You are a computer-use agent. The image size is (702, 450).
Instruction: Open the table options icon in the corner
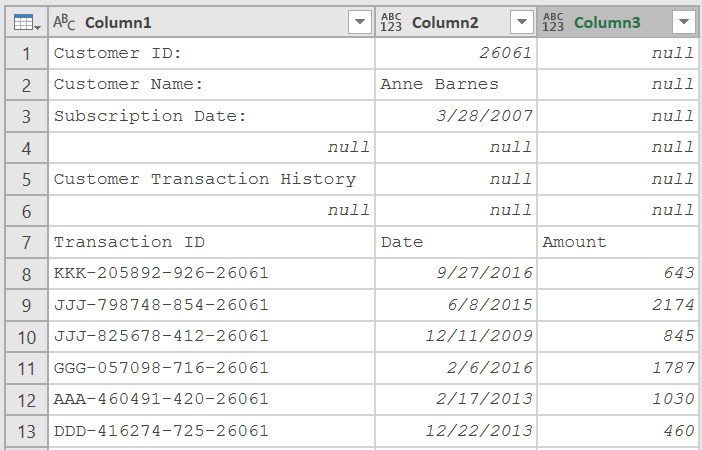26,22
